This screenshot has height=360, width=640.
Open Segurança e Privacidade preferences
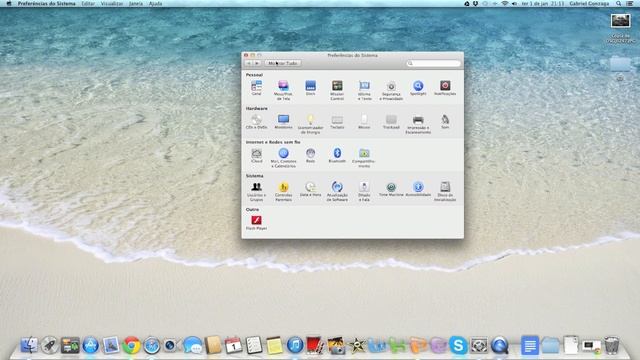pyautogui.click(x=391, y=90)
